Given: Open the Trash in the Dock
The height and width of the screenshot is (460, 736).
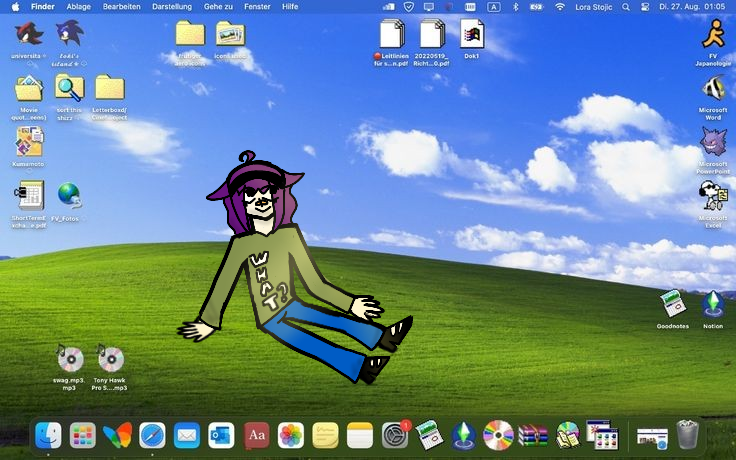Looking at the screenshot, I should pos(687,435).
